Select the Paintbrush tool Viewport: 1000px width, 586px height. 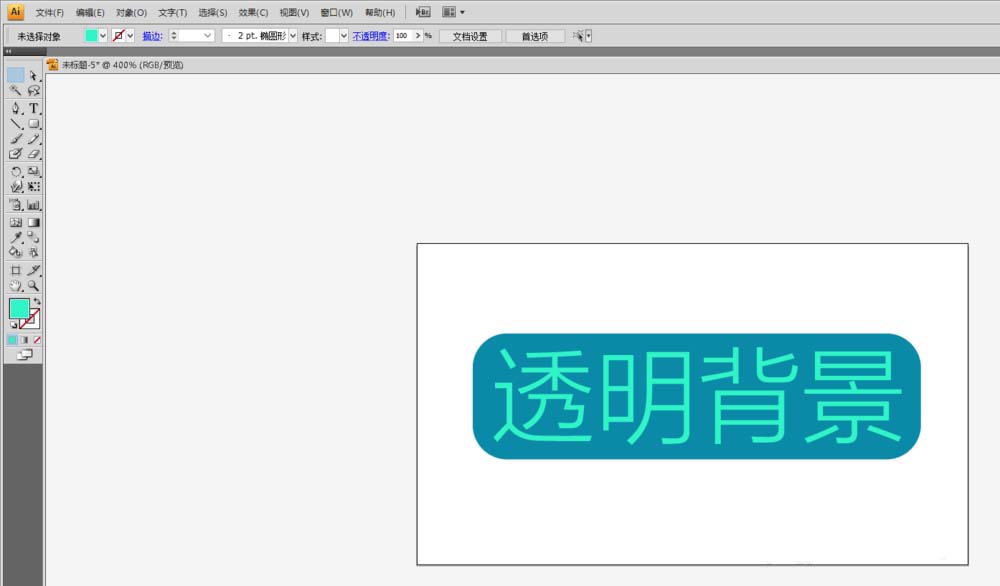click(x=15, y=139)
